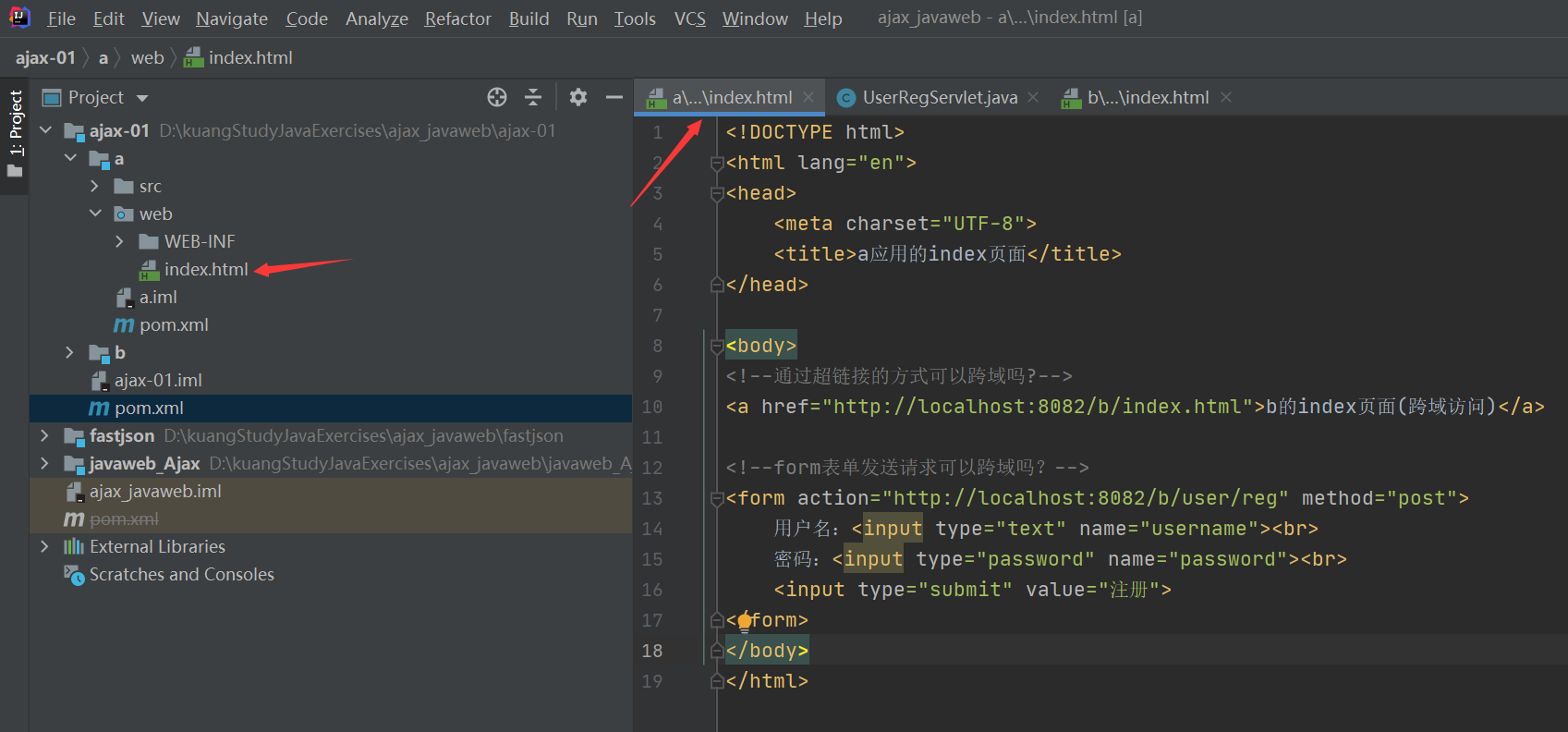Select a.iml file in tree
Image resolution: width=1568 pixels, height=732 pixels.
click(x=158, y=297)
